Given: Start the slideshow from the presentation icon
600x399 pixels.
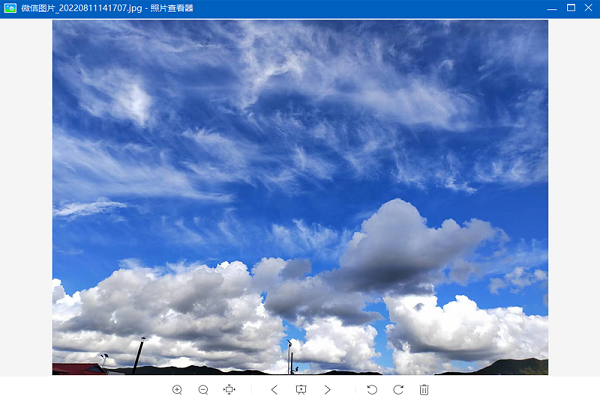Looking at the screenshot, I should point(301,389).
